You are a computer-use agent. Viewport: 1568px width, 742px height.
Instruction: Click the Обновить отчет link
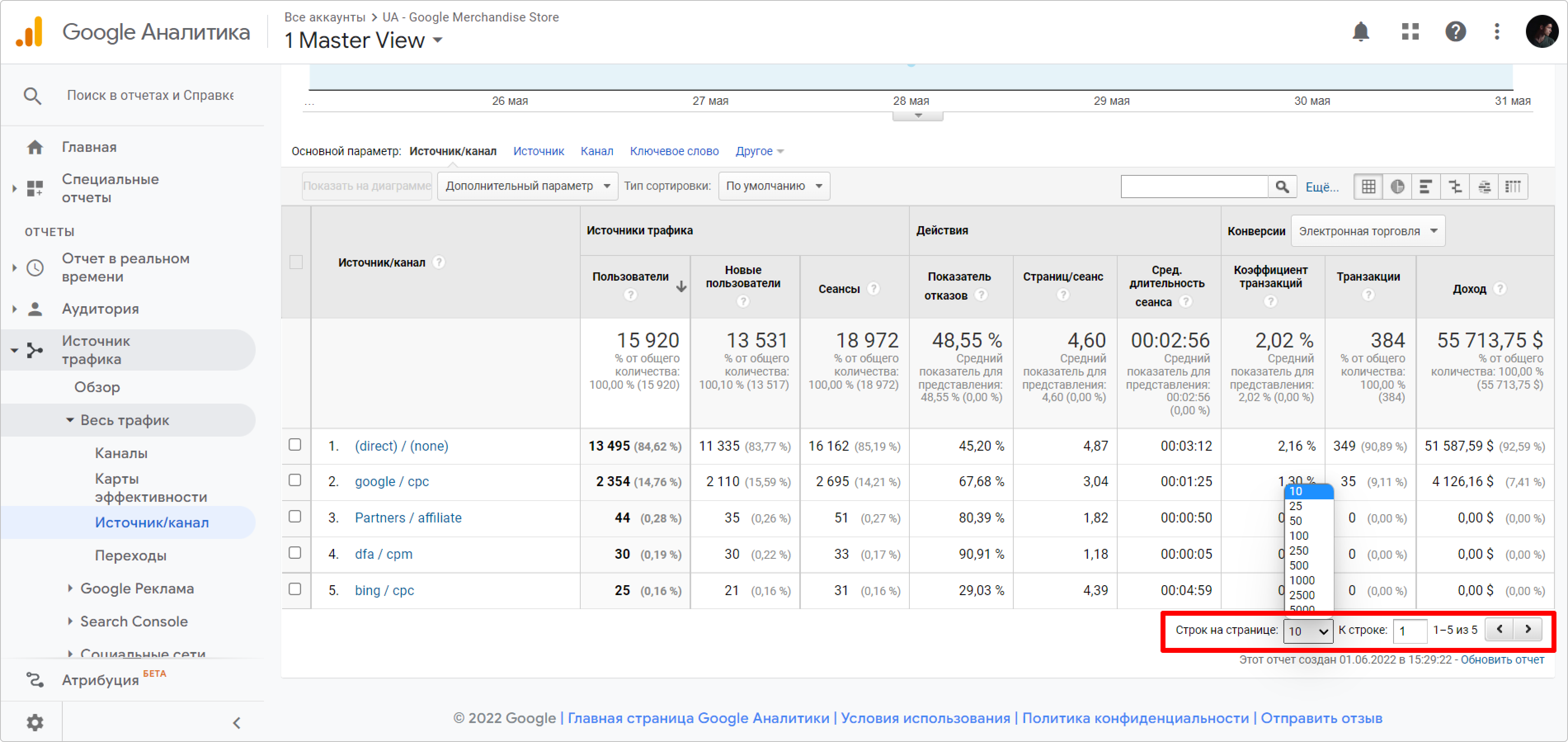click(1502, 659)
